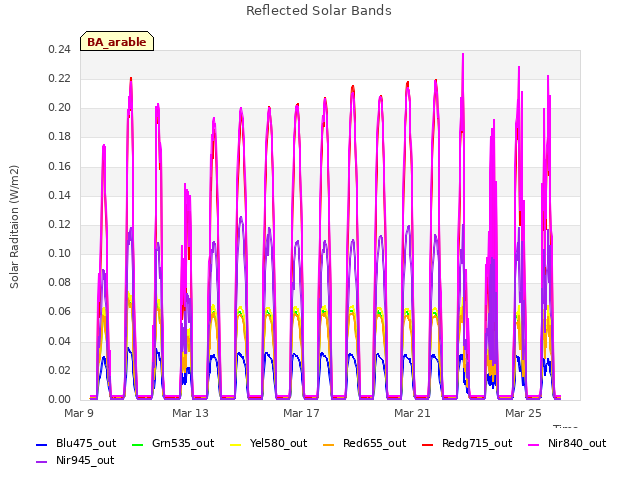This screenshot has height=480, width=640.
Task: Click the Mar 17 x-axis tick label
Action: (x=301, y=413)
